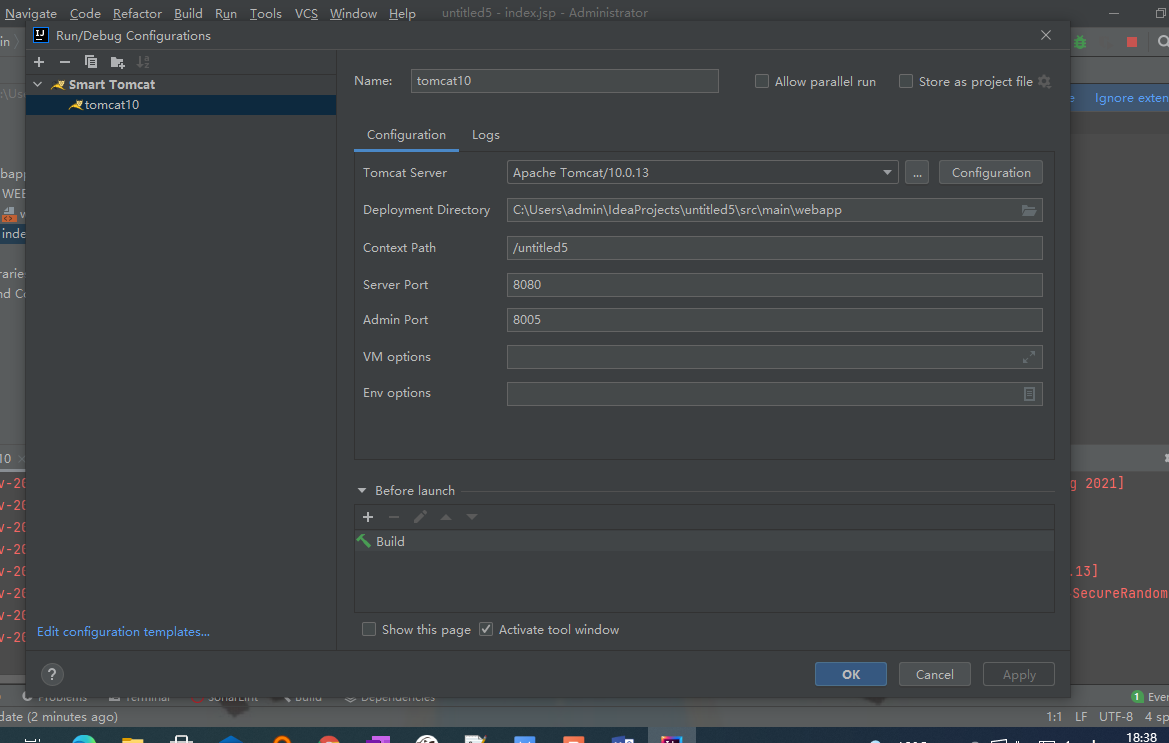
Task: Click the Server Port field 8080
Action: click(x=775, y=285)
